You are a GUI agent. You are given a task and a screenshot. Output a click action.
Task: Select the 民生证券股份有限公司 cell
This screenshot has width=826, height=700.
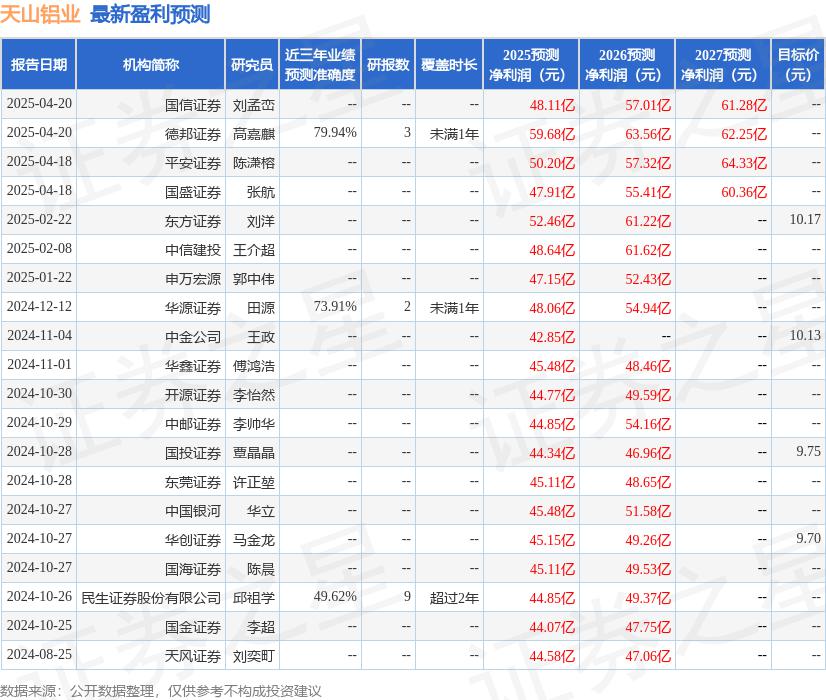(151, 598)
